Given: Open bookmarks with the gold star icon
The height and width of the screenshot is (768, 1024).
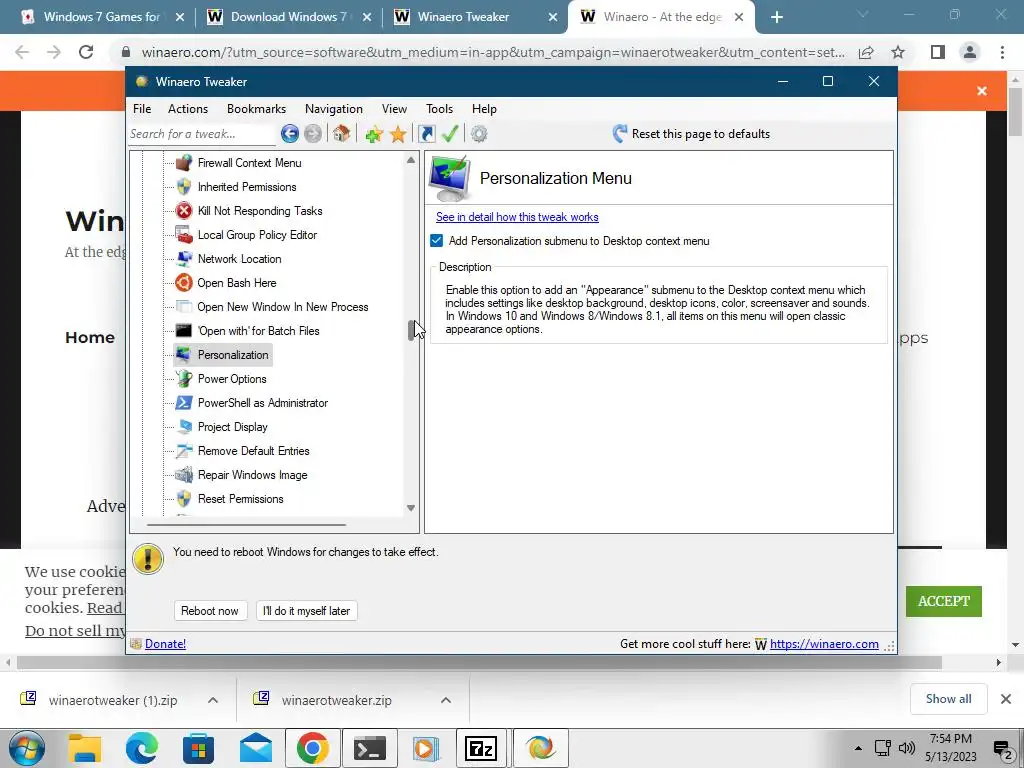Looking at the screenshot, I should point(398,135).
